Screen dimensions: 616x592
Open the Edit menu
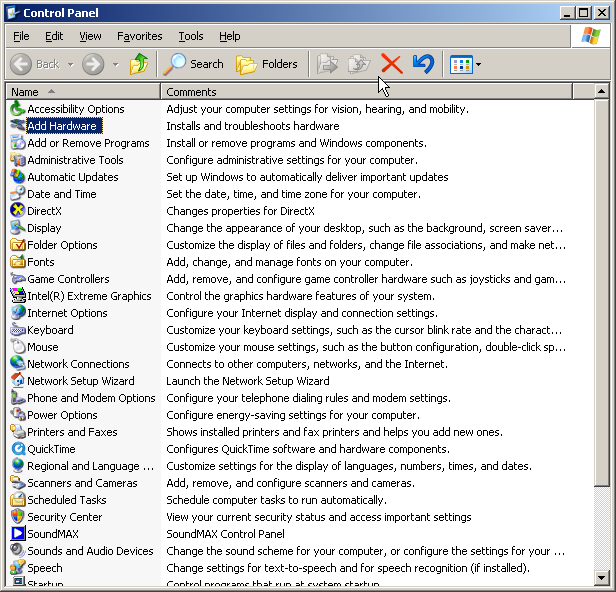[54, 36]
